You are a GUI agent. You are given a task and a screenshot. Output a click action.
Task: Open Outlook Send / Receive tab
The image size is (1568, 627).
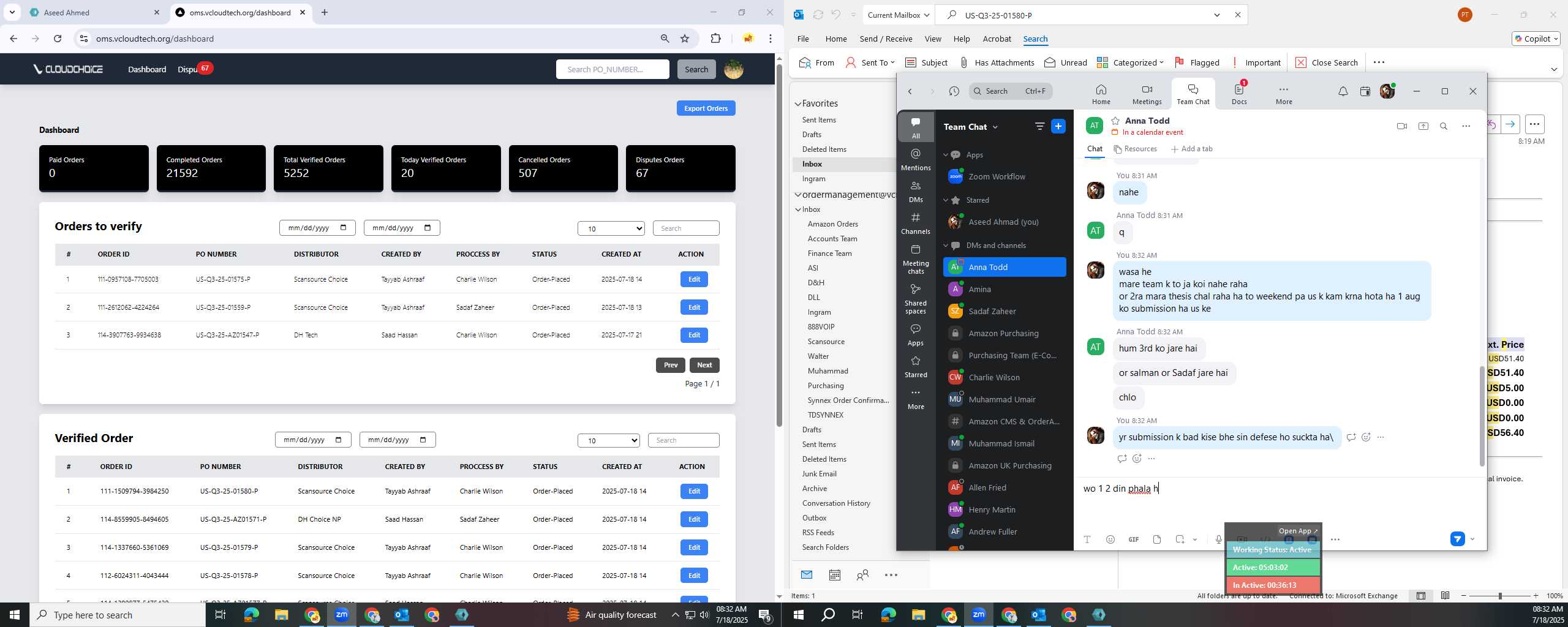[x=886, y=39]
